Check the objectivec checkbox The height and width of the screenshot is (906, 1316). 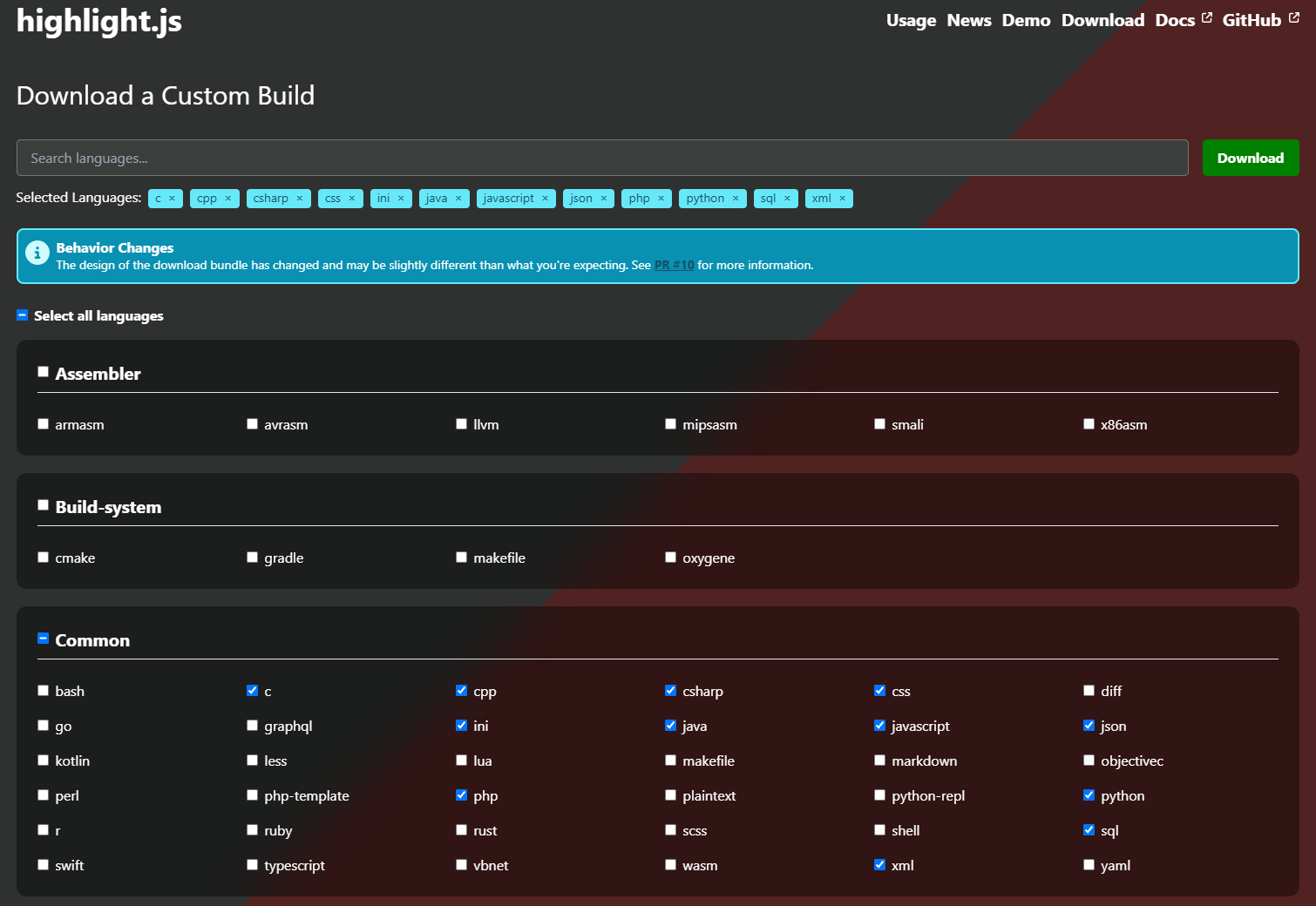tap(1089, 761)
